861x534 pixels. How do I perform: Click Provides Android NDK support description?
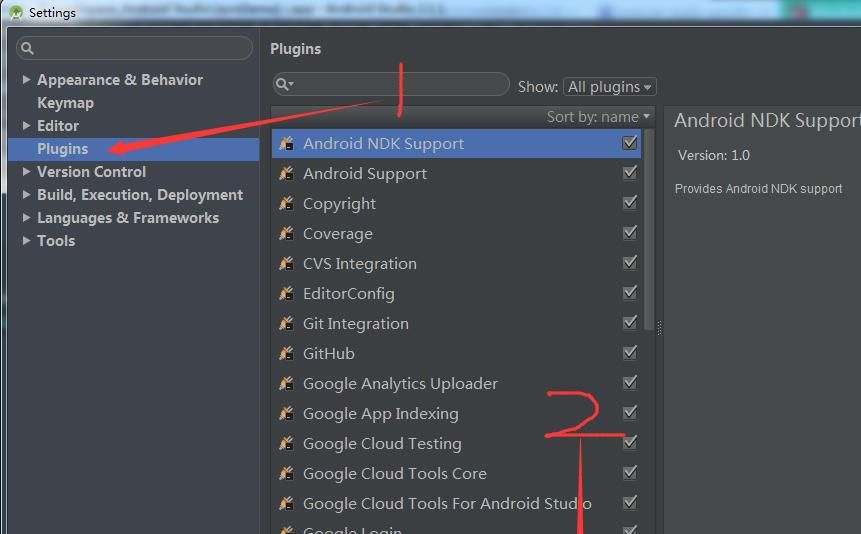point(758,189)
